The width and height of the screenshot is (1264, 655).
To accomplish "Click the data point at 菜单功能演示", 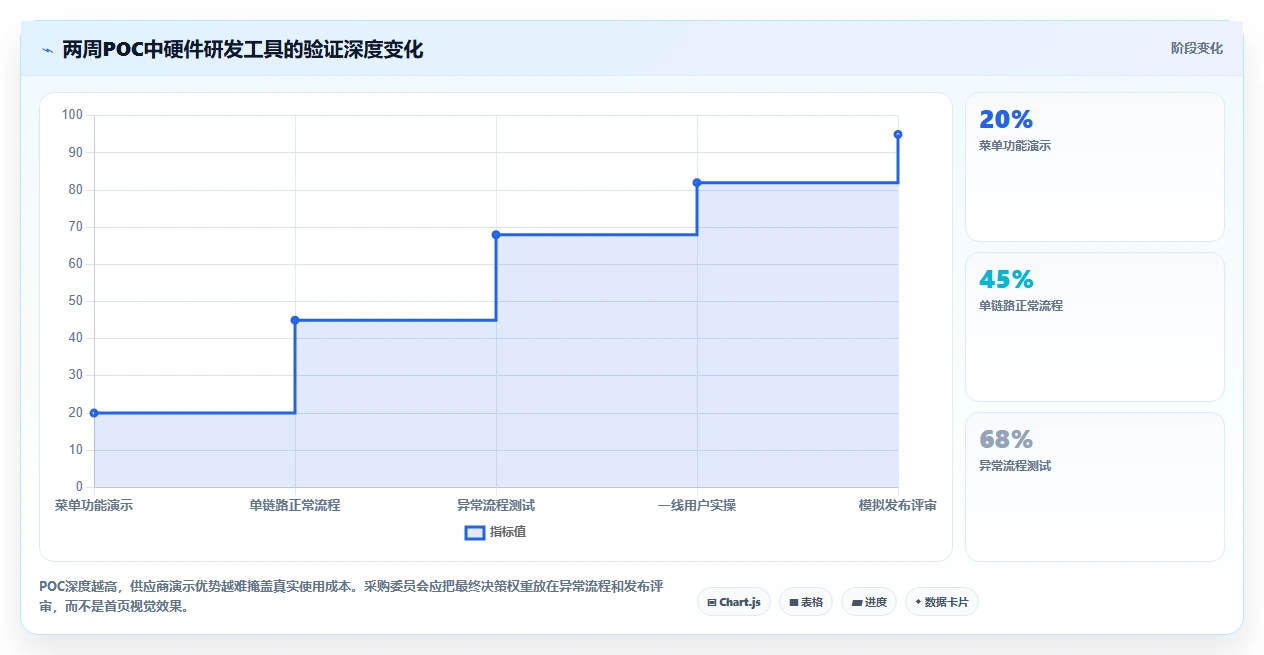I will [x=94, y=413].
